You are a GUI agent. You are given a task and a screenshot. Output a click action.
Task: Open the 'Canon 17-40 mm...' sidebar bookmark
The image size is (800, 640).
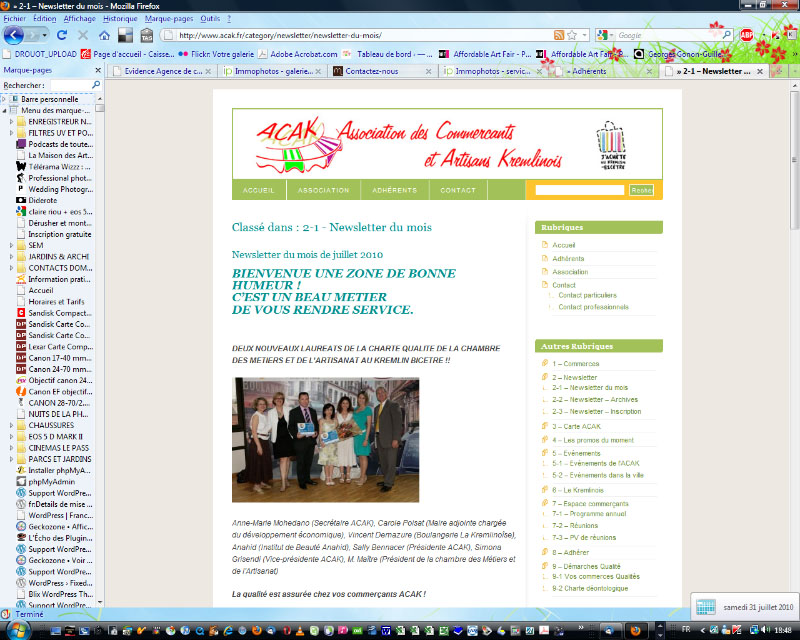[60, 358]
